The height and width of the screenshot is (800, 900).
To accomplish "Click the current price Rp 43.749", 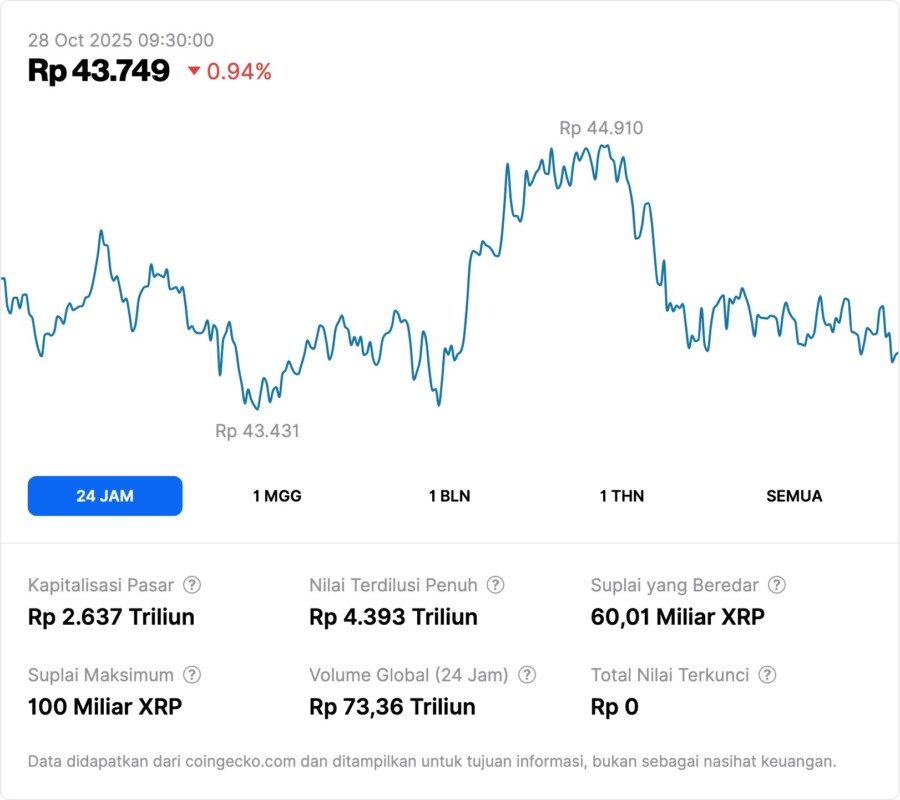I will point(99,71).
